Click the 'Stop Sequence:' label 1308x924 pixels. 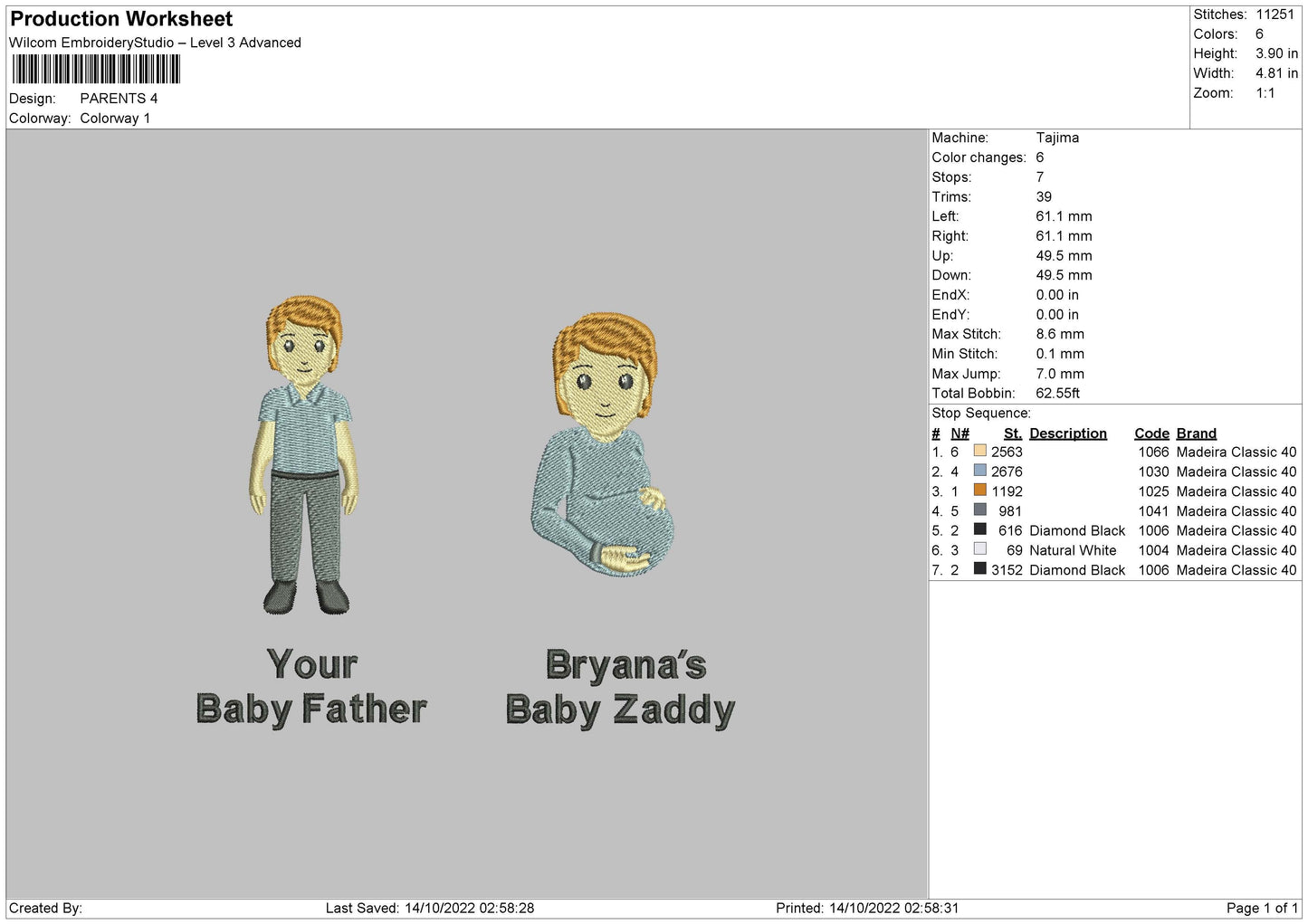tap(981, 414)
